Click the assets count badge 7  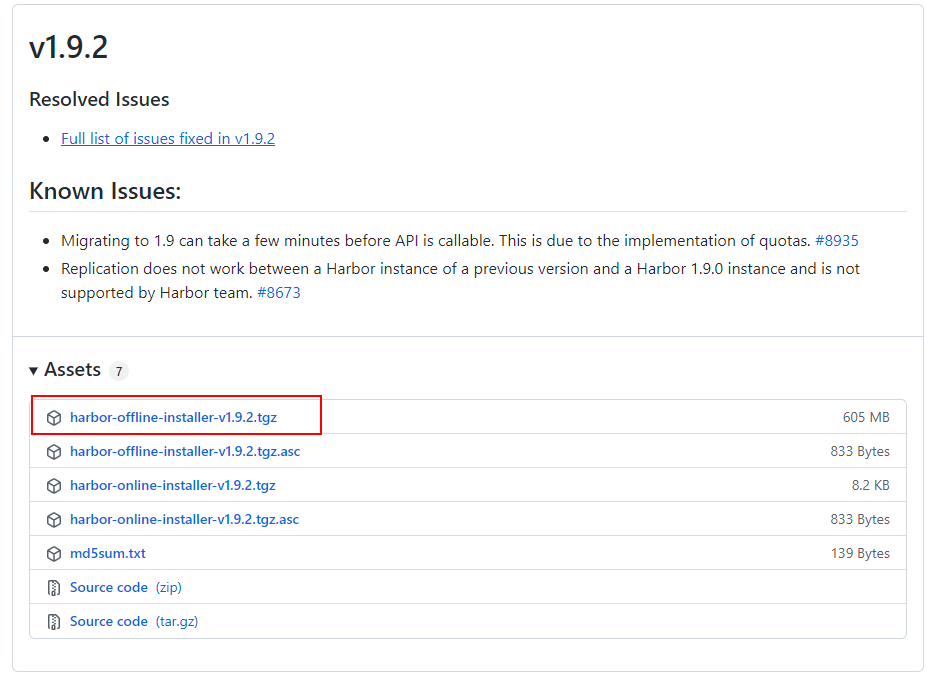point(119,371)
